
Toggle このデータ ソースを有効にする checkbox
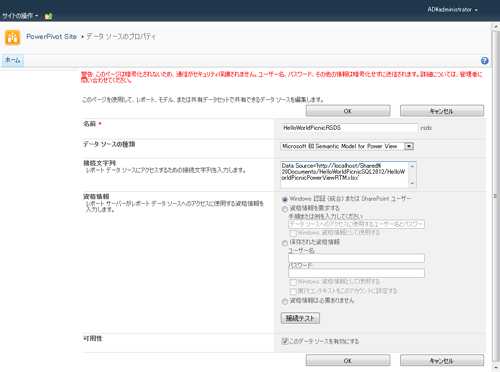click(x=285, y=341)
